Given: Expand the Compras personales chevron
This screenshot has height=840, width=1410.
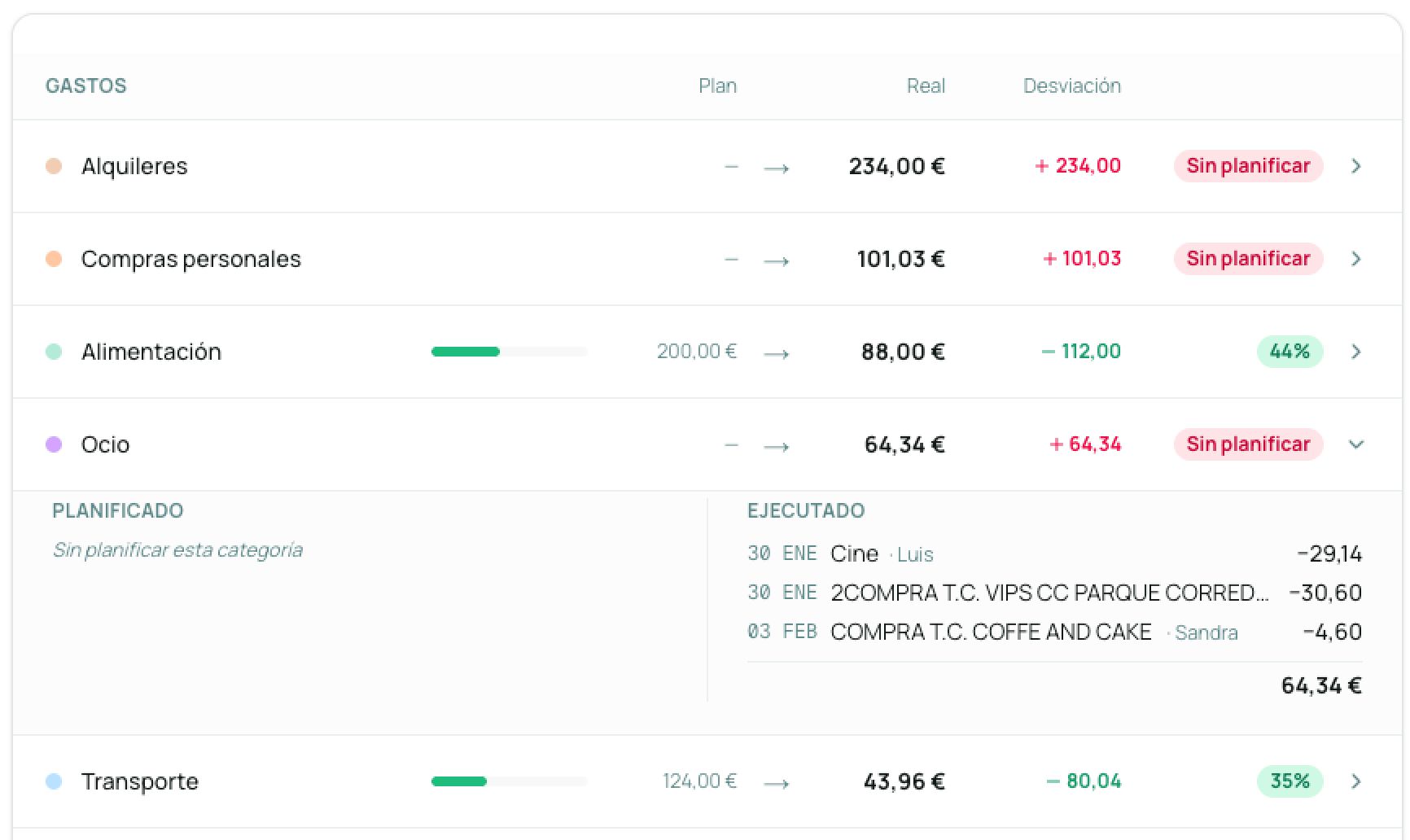Looking at the screenshot, I should coord(1355,259).
